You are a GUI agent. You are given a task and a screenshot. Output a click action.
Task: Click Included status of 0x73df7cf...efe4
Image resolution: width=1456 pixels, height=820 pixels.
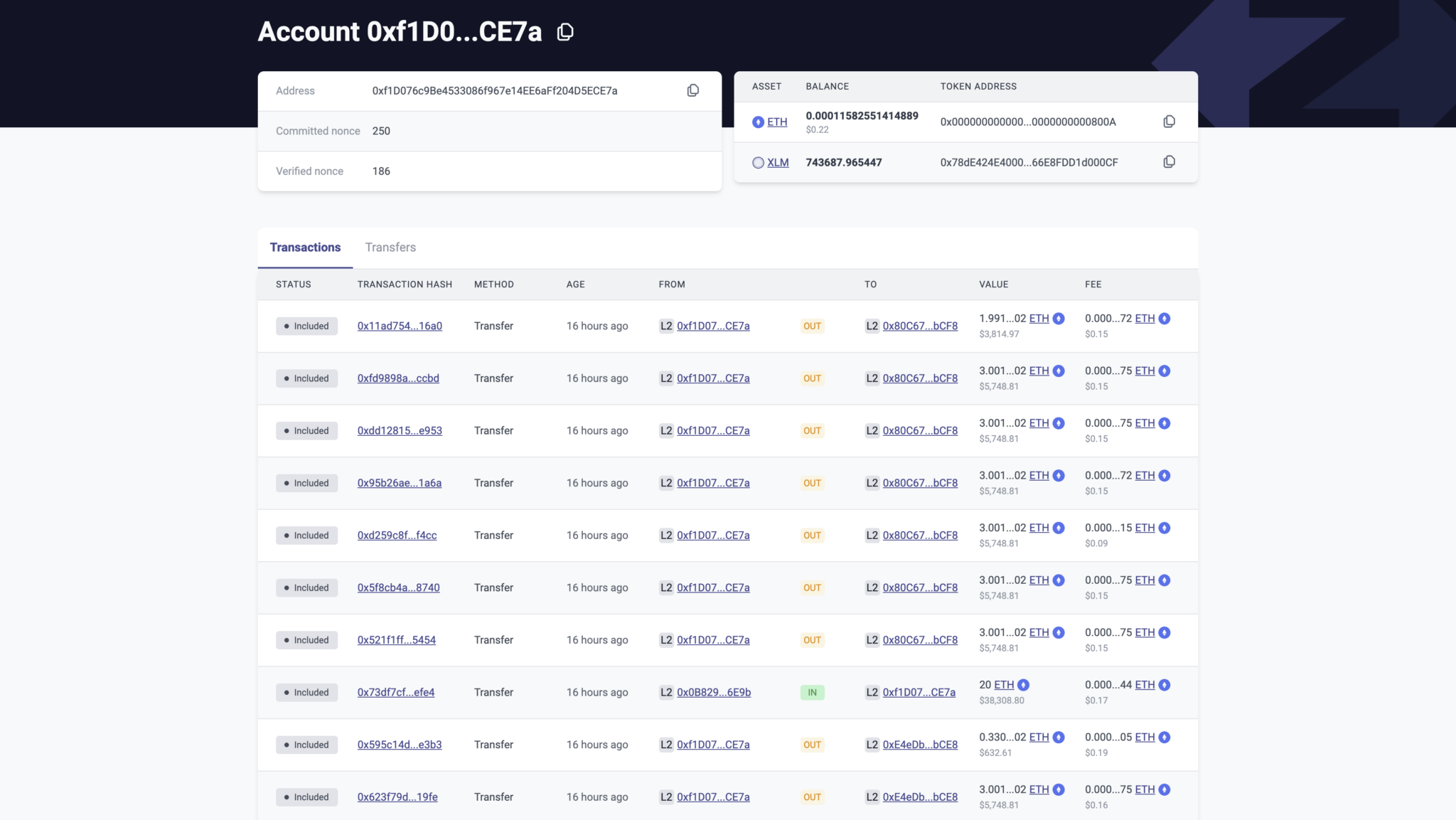(x=306, y=692)
